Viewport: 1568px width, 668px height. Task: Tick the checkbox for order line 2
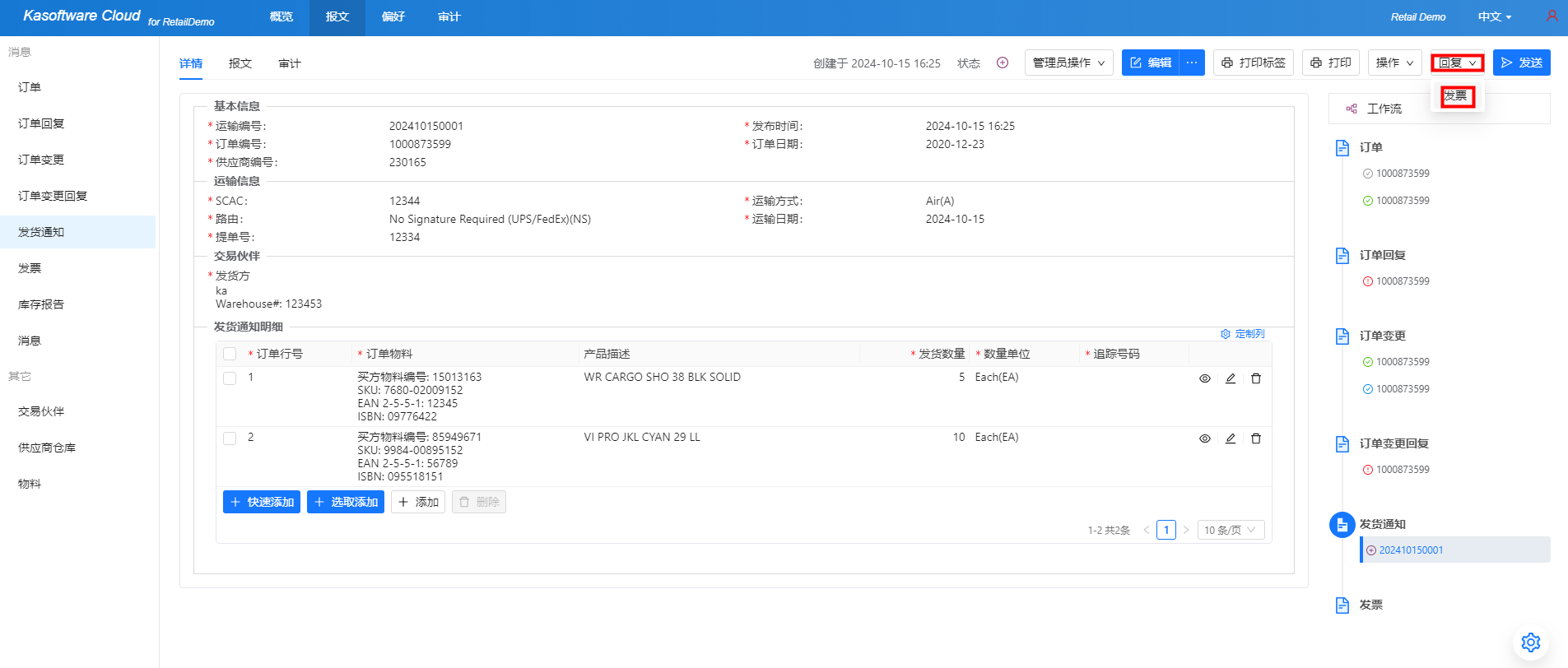230,438
